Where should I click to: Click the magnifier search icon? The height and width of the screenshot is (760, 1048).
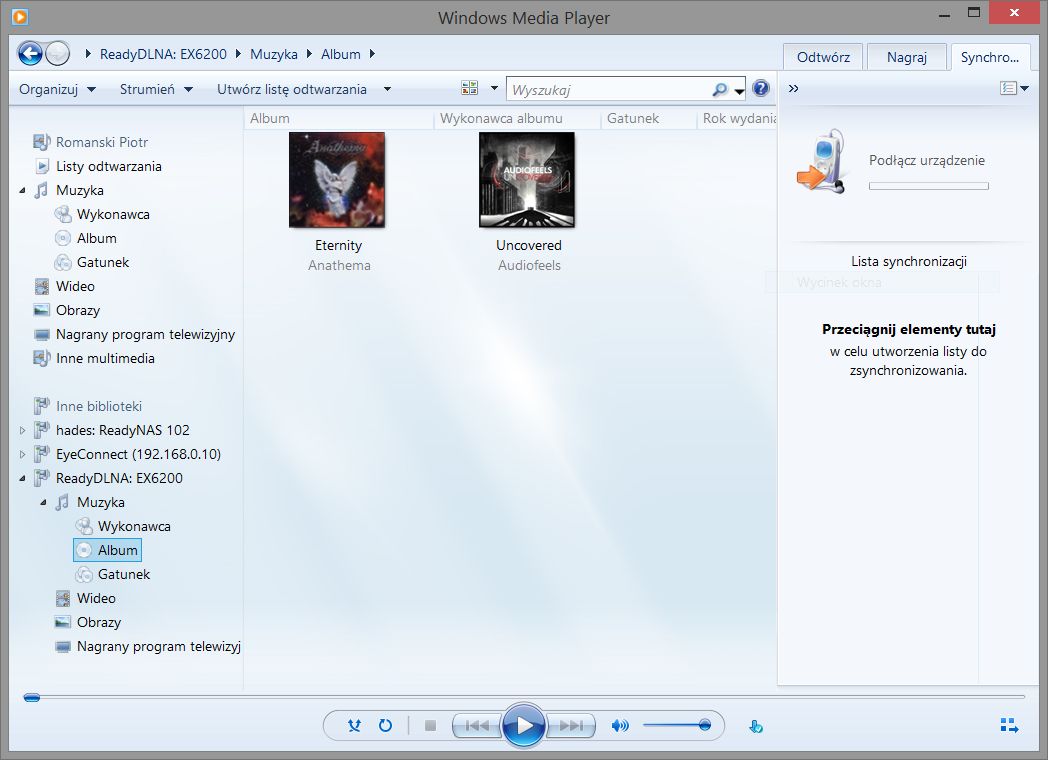(x=719, y=89)
